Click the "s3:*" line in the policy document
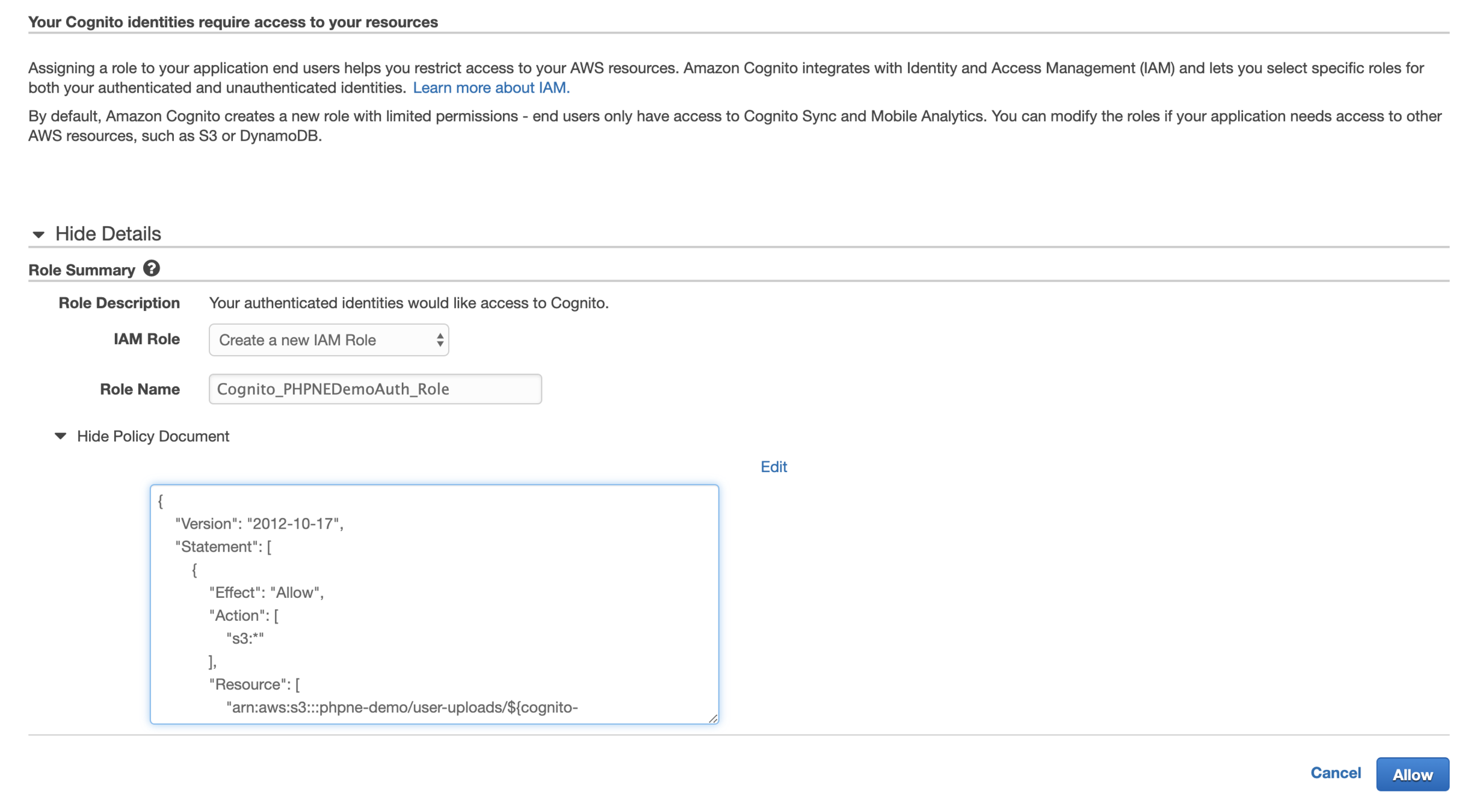The height and width of the screenshot is (812, 1477). tap(245, 638)
